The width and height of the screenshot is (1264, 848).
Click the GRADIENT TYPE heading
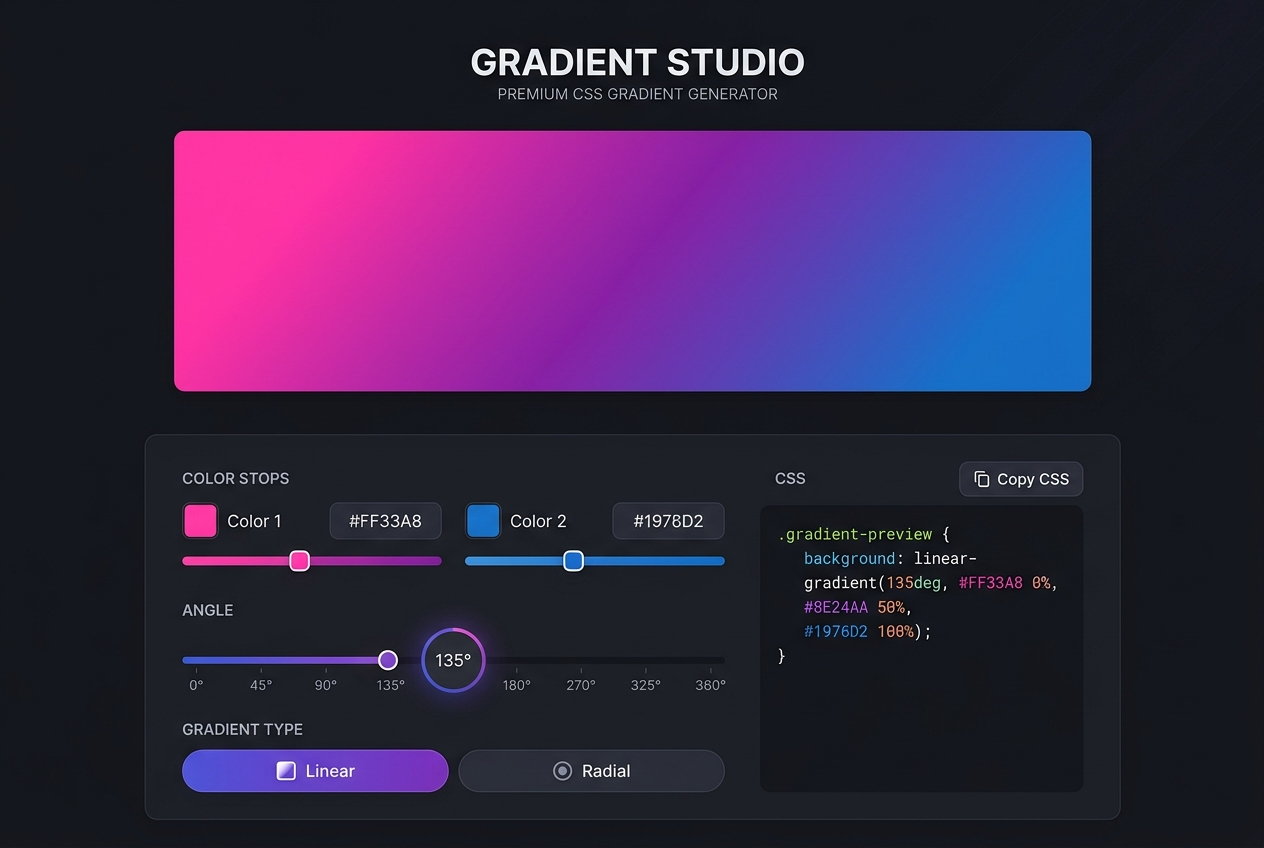[x=242, y=729]
